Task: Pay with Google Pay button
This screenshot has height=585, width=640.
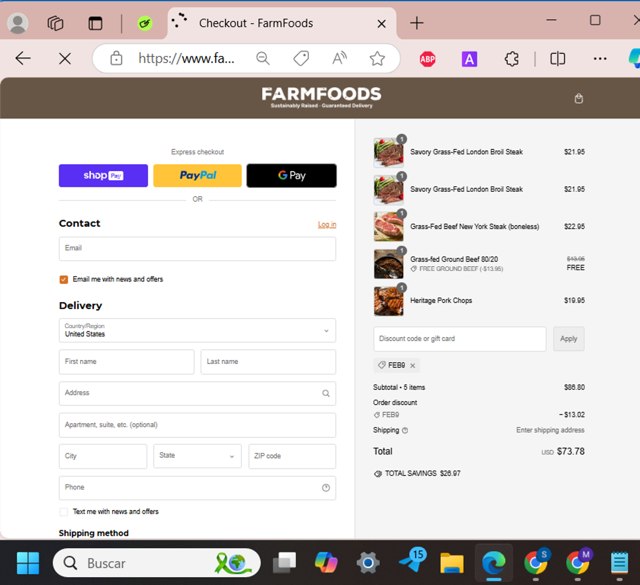Action: point(291,176)
